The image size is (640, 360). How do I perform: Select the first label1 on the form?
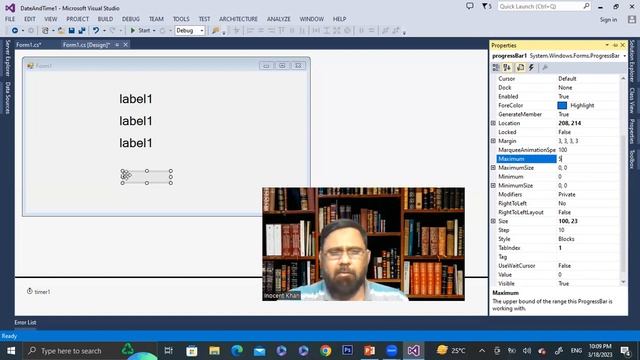coord(136,99)
